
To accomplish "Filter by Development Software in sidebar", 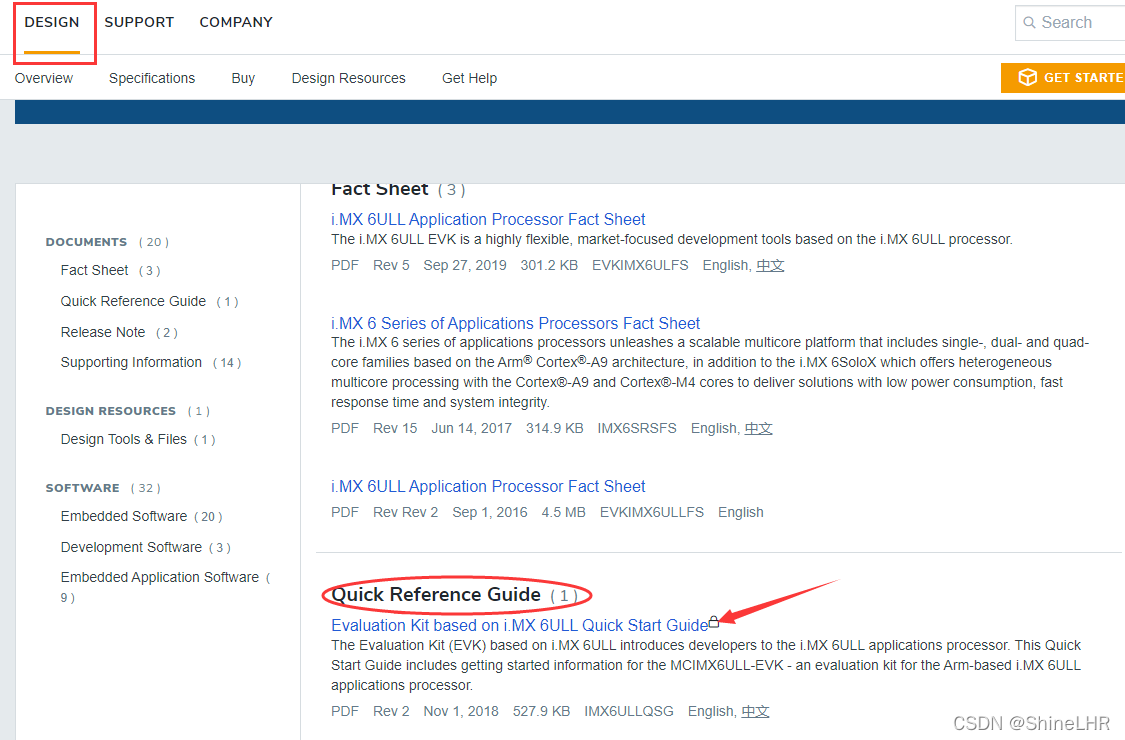I will click(131, 547).
